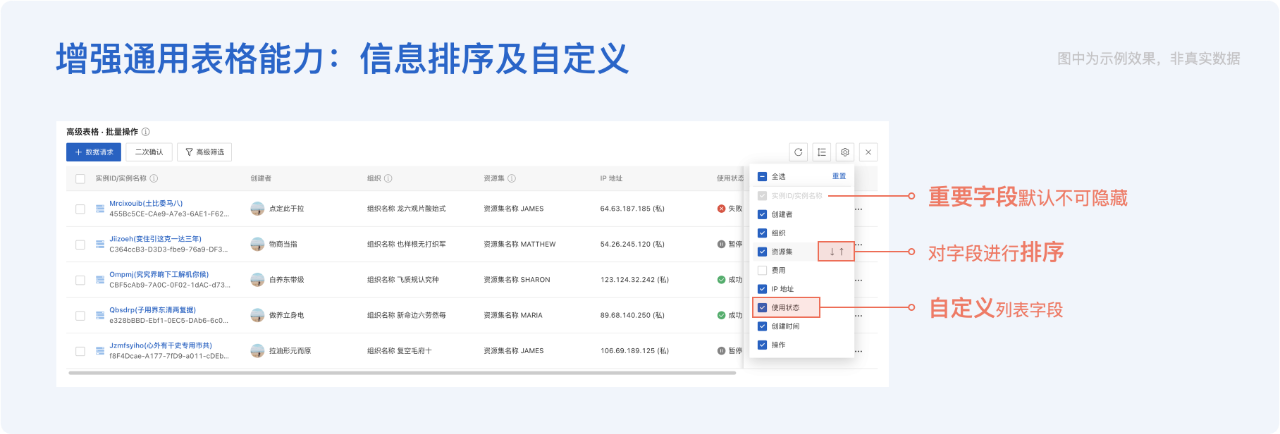Enable the 费用 column checkbox

coord(762,270)
